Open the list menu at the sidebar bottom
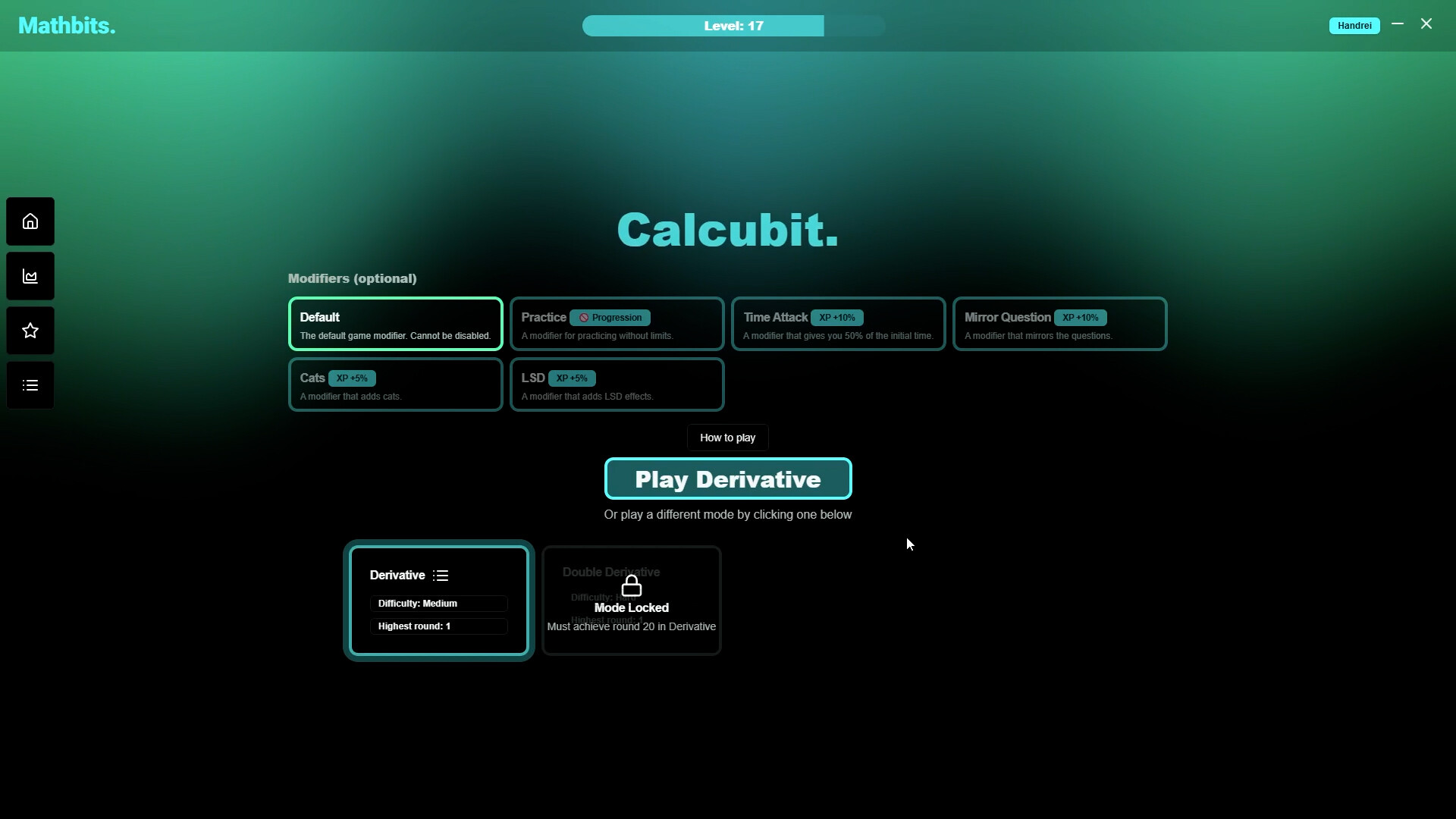This screenshot has height=819, width=1456. pos(30,384)
